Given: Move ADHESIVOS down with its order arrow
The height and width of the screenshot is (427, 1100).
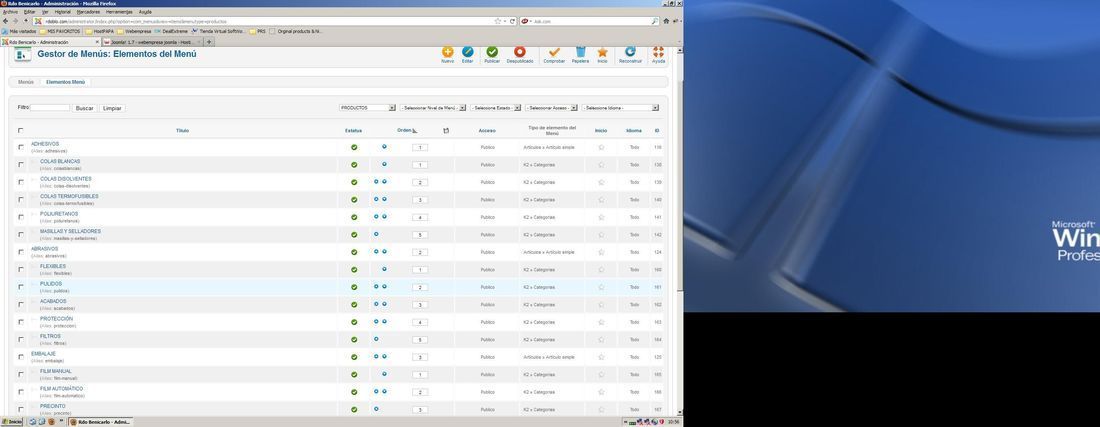Looking at the screenshot, I should pos(384,146).
